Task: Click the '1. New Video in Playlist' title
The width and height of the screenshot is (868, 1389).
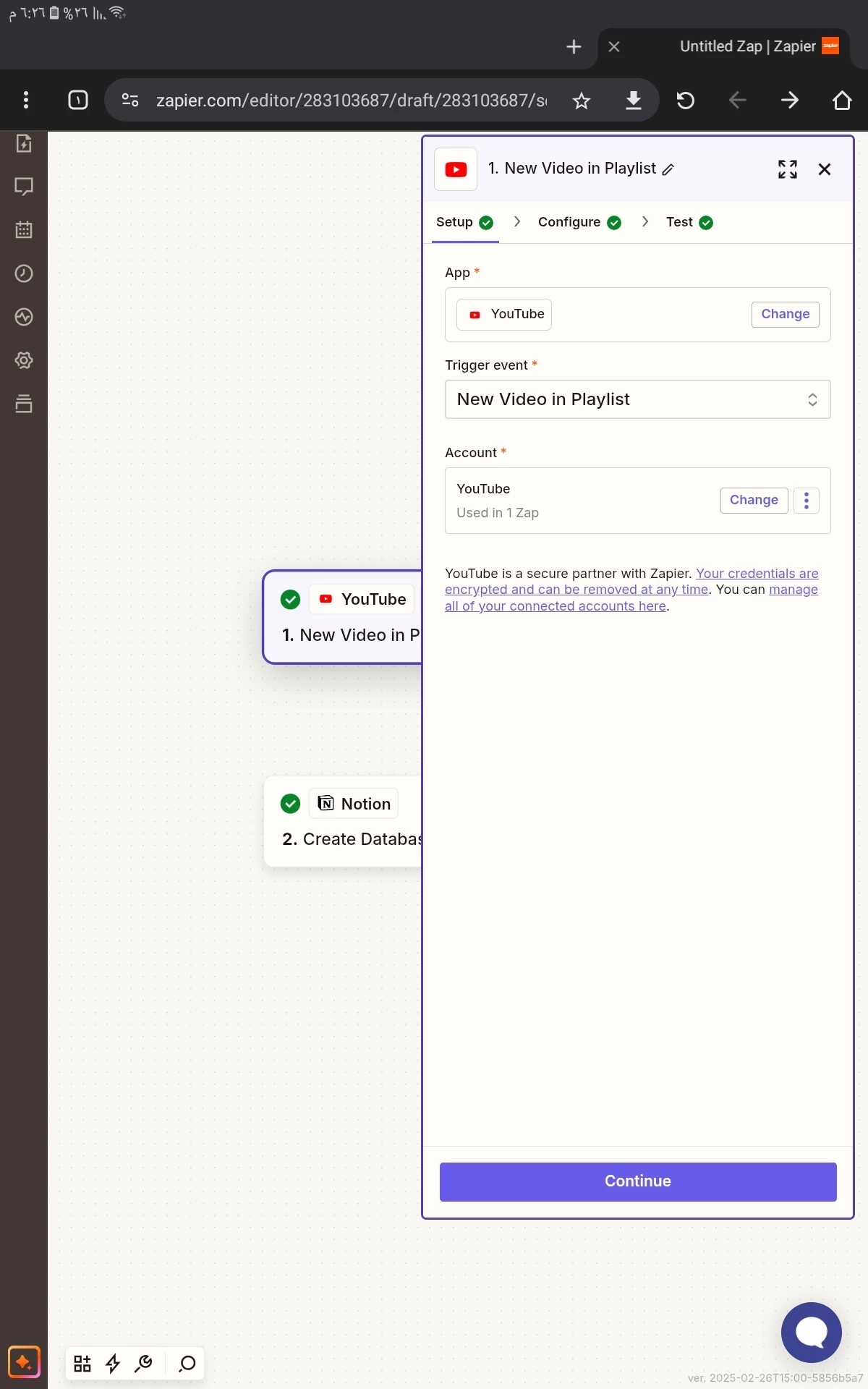Action: pyautogui.click(x=572, y=169)
